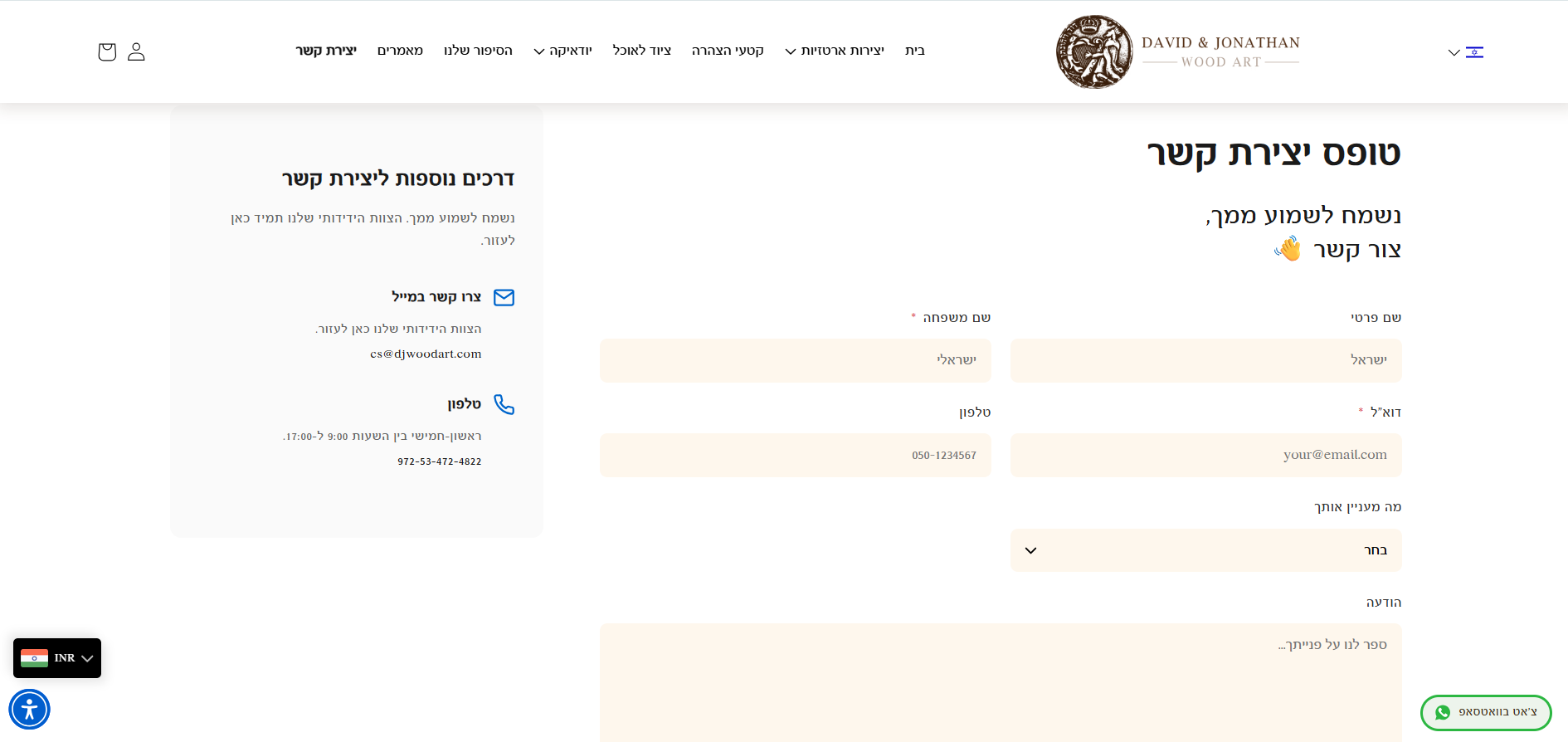Select 'קטעי הצהרה' in navigation
The image size is (1568, 742).
[x=728, y=51]
